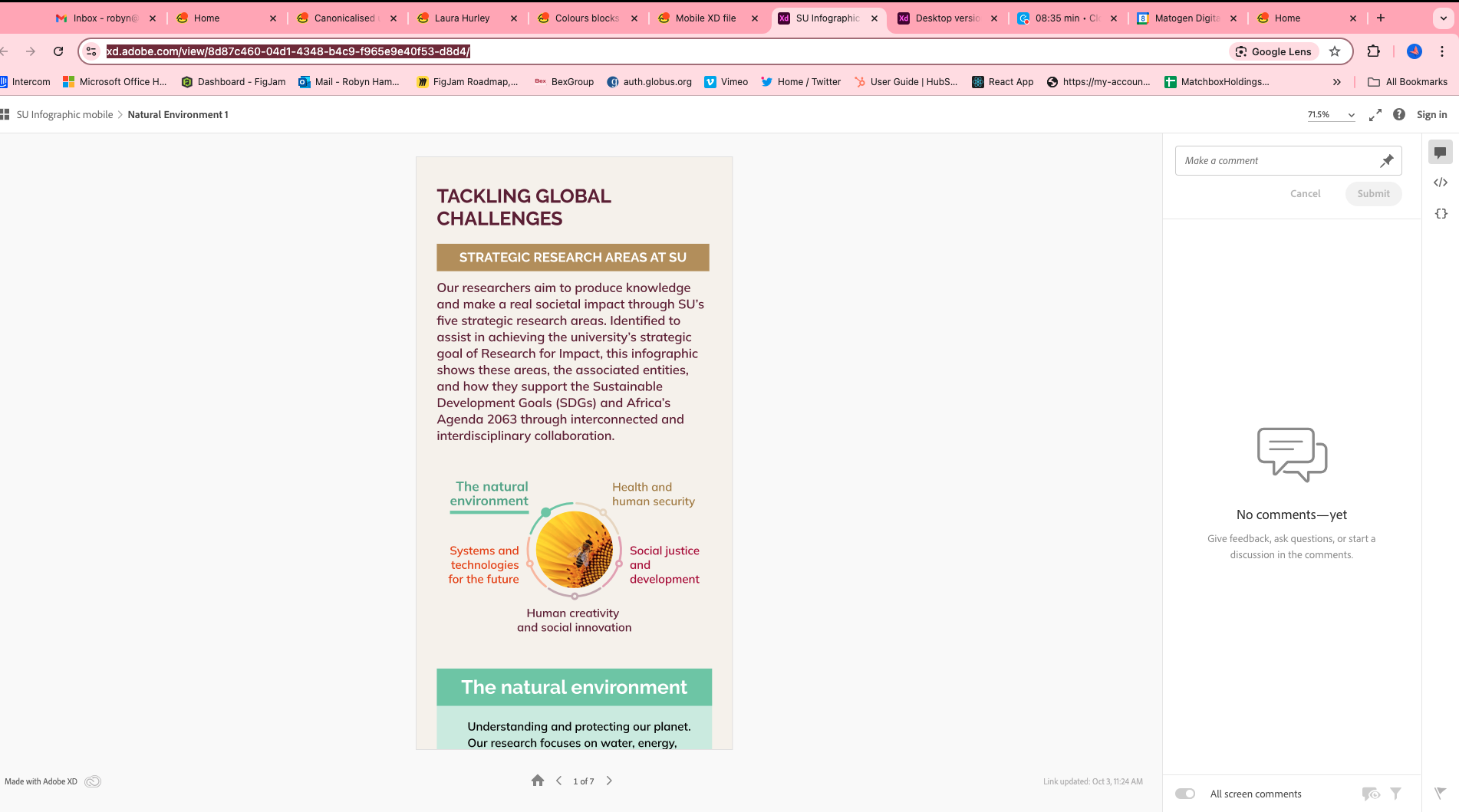Go to prototype home screen icon
The height and width of the screenshot is (812, 1459).
click(537, 781)
